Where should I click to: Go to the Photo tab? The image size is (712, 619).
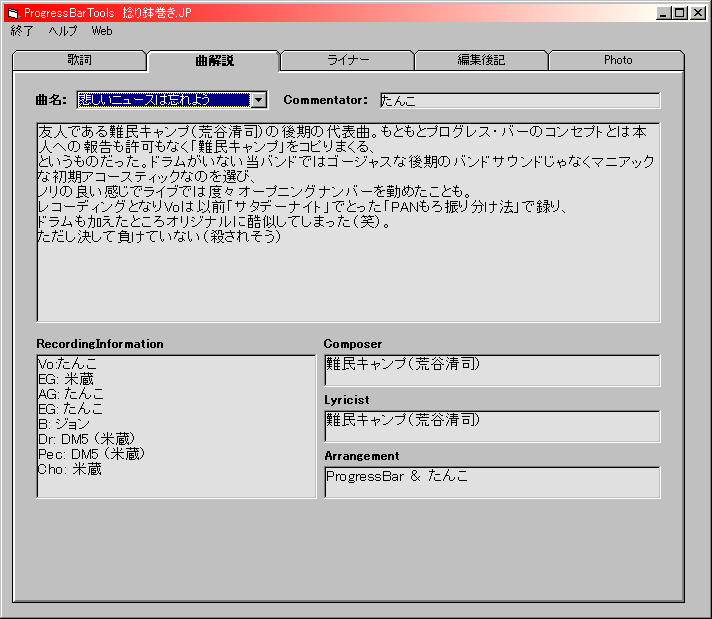click(x=617, y=60)
